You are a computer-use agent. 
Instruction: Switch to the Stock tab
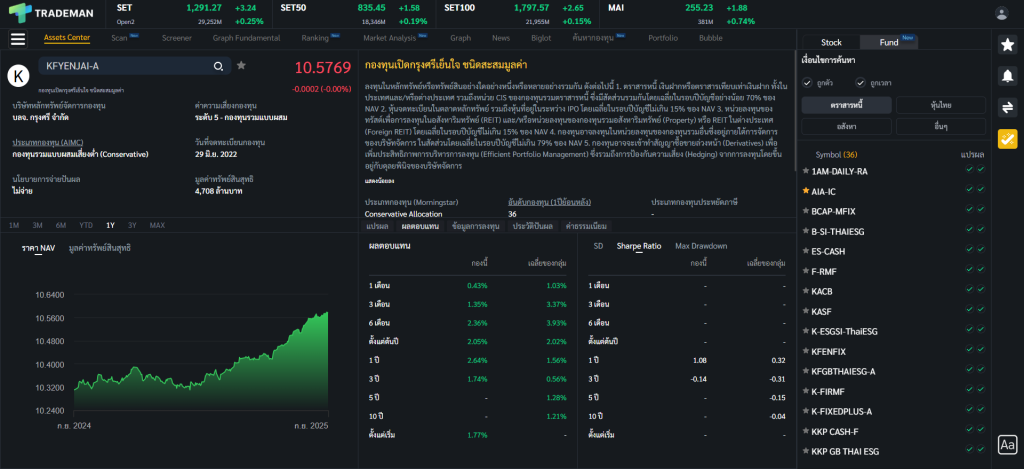click(831, 42)
